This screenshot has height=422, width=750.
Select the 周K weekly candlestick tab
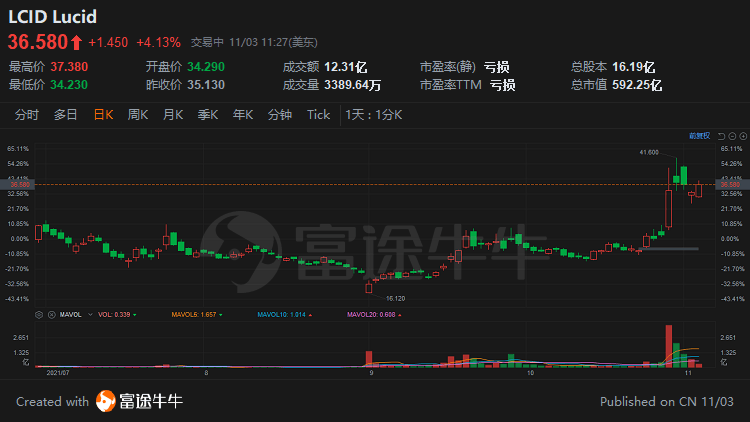click(138, 115)
